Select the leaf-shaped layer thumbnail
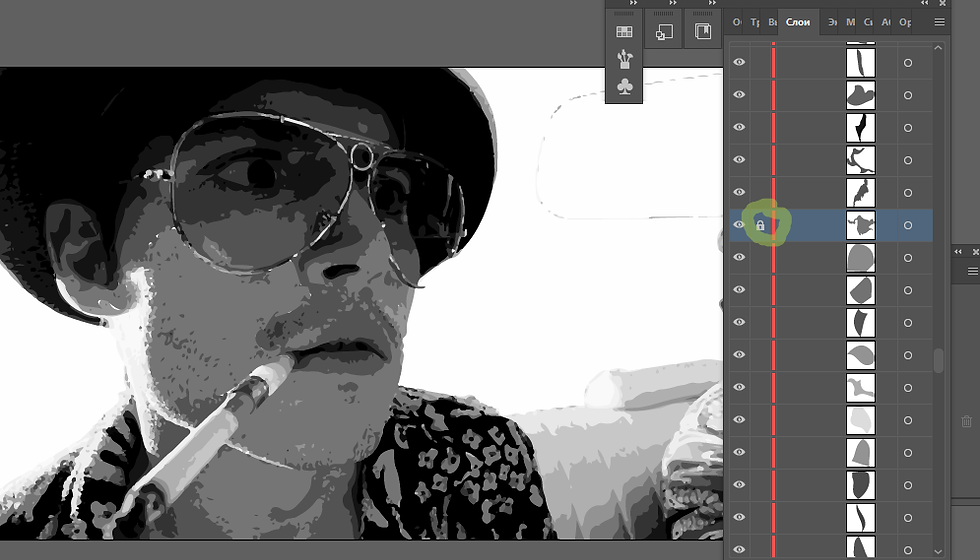This screenshot has height=560, width=980. pos(861,355)
